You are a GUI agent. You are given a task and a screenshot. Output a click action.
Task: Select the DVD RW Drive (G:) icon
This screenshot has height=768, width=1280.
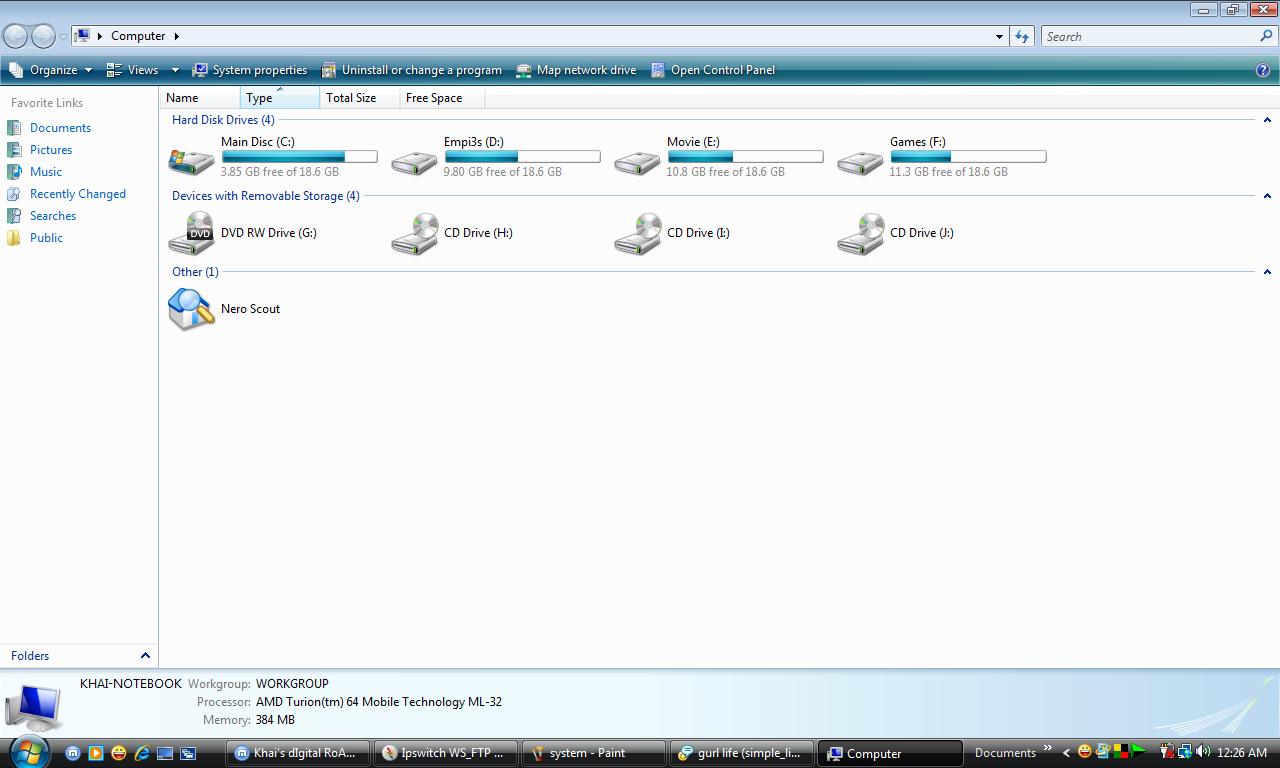click(191, 233)
